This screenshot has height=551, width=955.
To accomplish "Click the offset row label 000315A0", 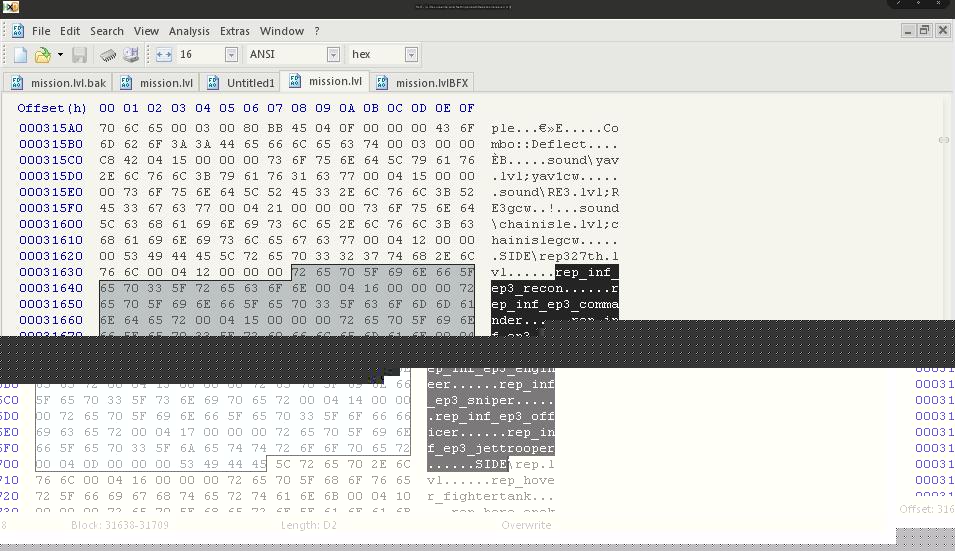I will pos(51,128).
